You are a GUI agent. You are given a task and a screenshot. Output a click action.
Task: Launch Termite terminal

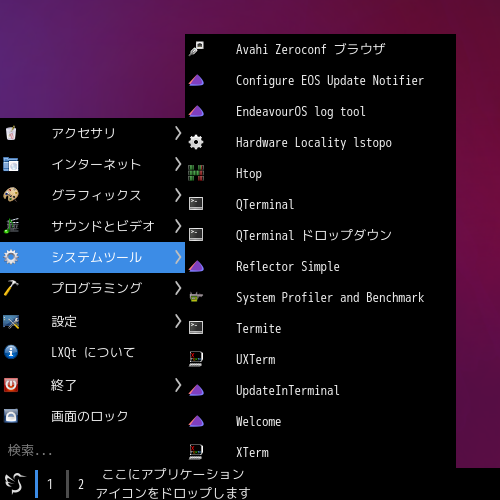pos(320,328)
